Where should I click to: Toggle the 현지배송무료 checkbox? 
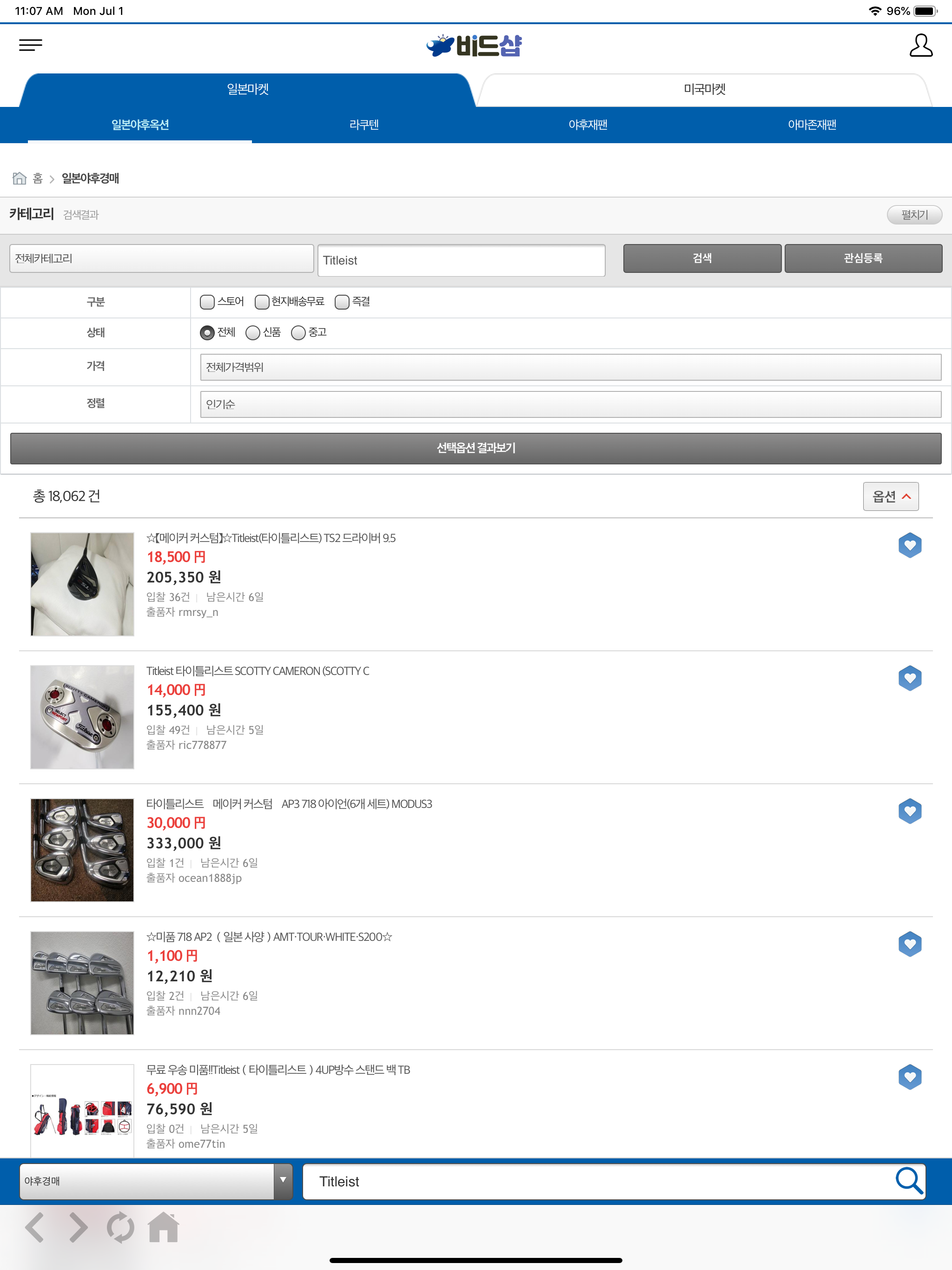[x=262, y=302]
